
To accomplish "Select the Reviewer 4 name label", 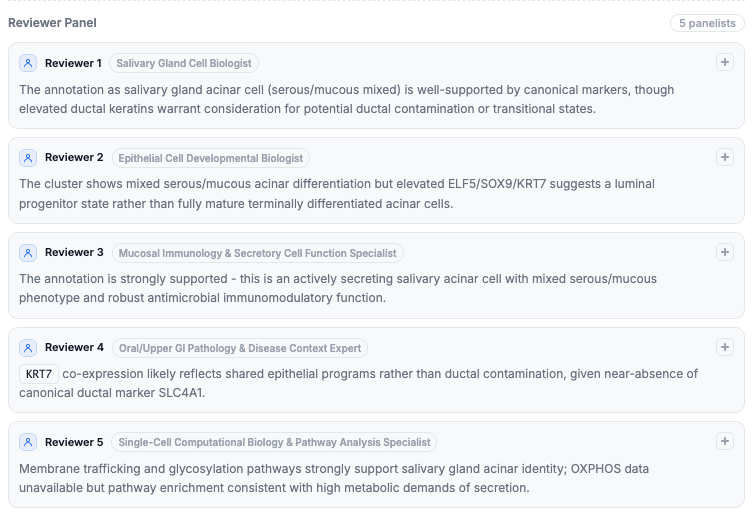I will [74, 347].
